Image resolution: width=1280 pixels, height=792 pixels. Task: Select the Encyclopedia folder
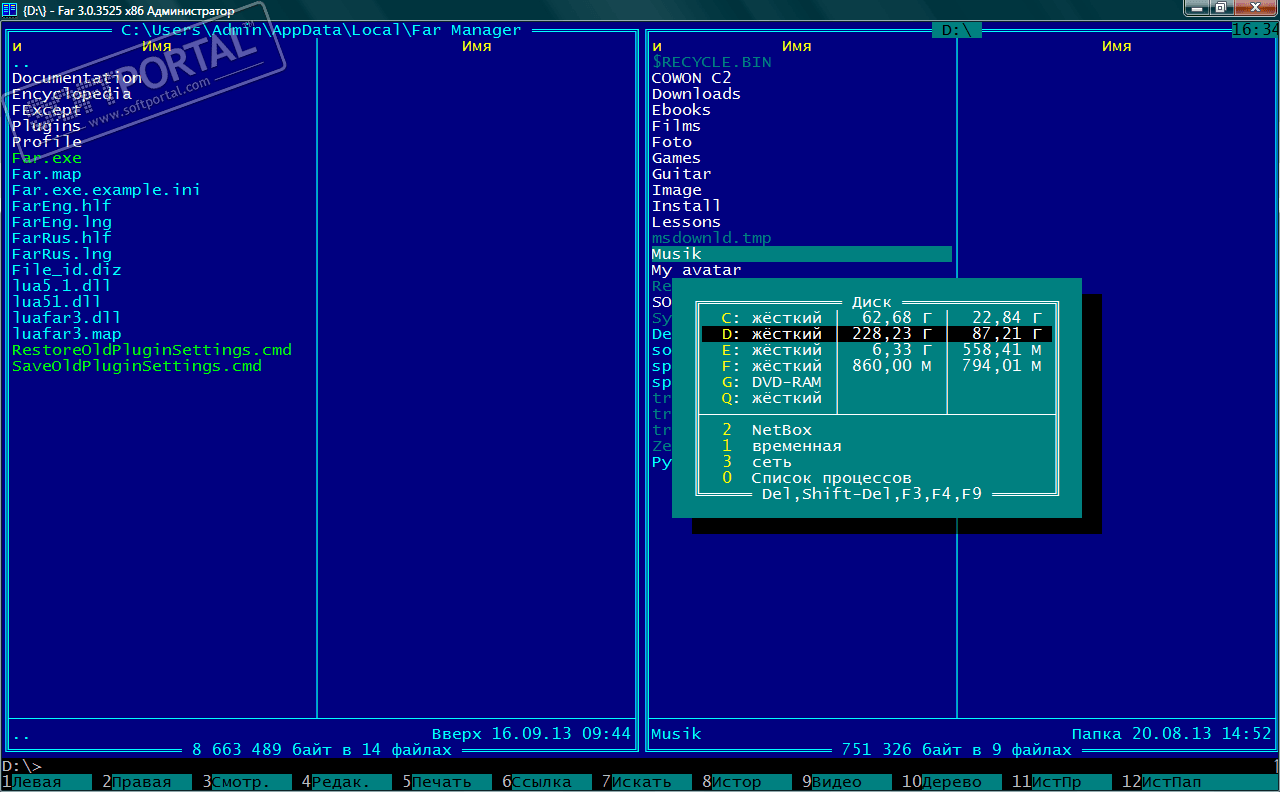[x=72, y=94]
